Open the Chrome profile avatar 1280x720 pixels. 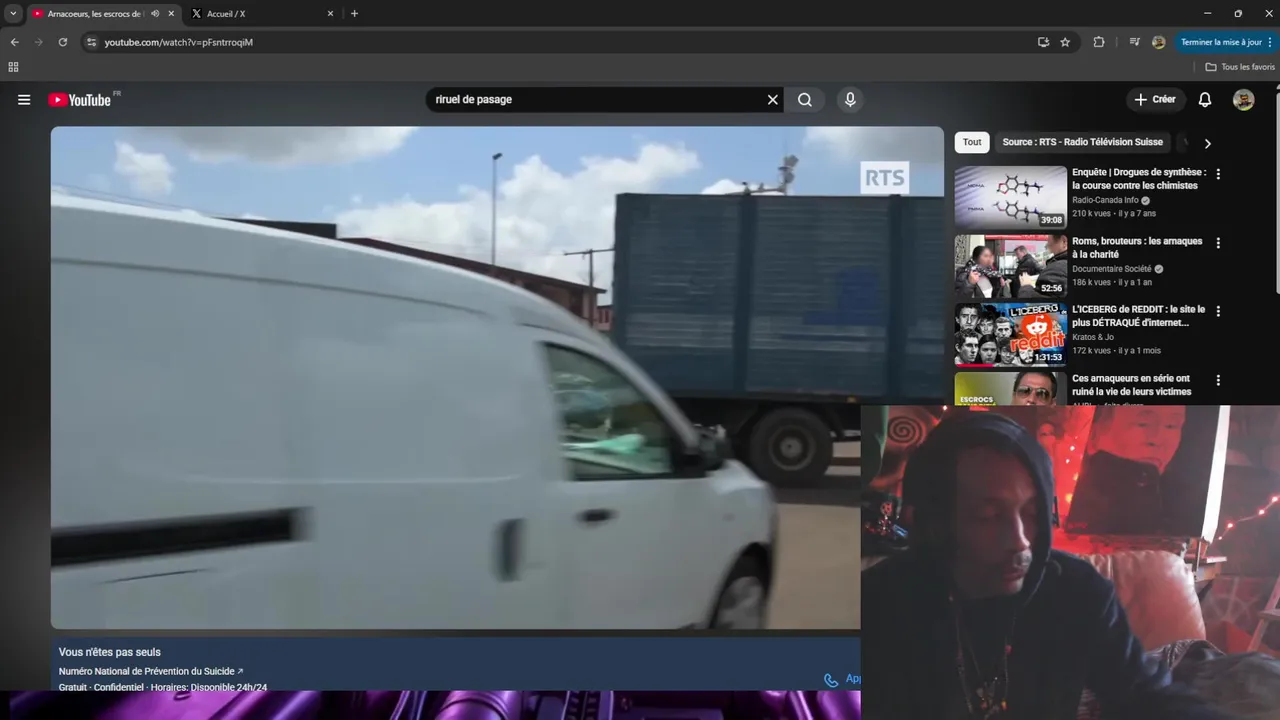tap(1158, 42)
